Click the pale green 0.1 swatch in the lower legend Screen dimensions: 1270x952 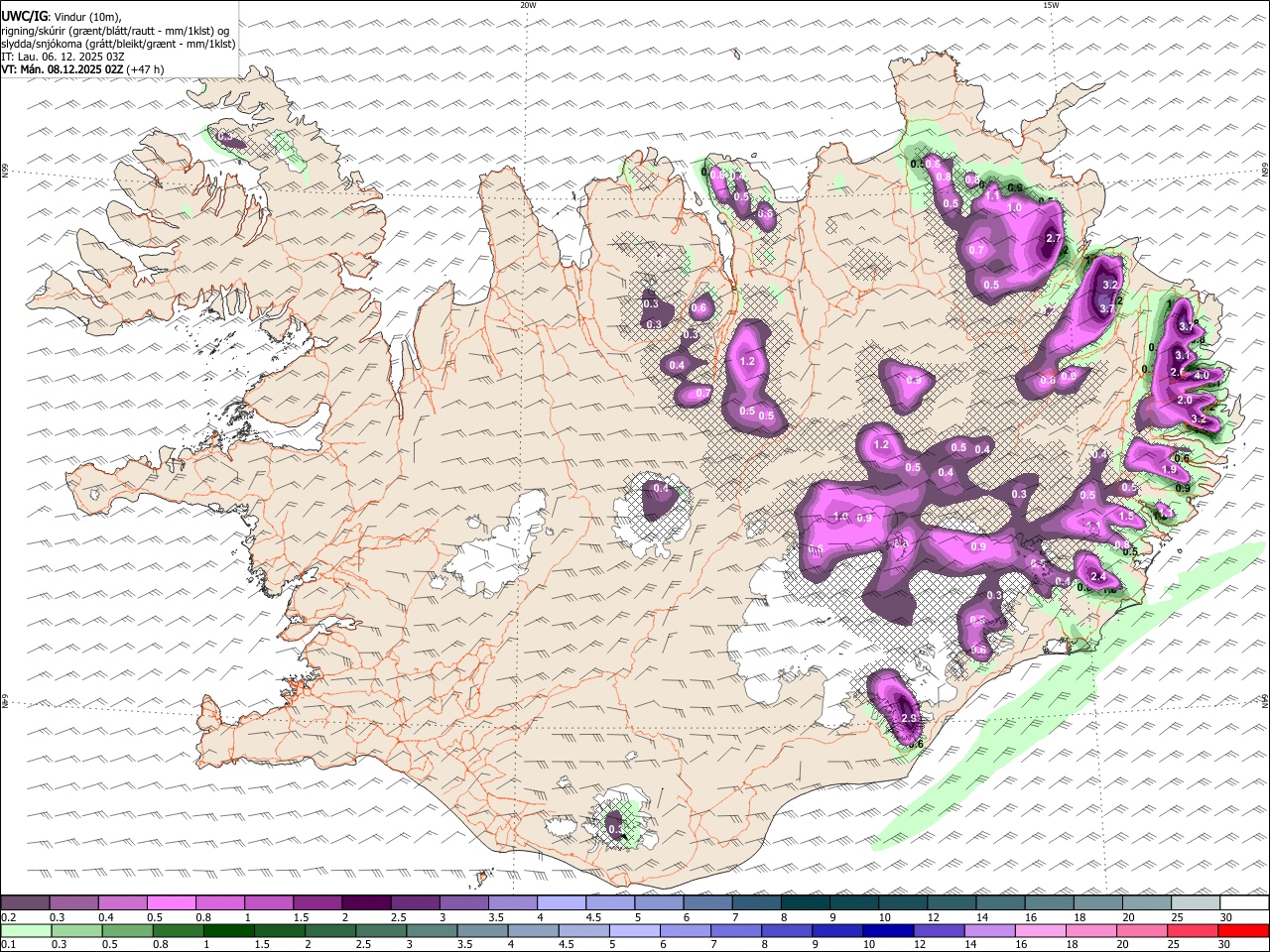(x=25, y=931)
